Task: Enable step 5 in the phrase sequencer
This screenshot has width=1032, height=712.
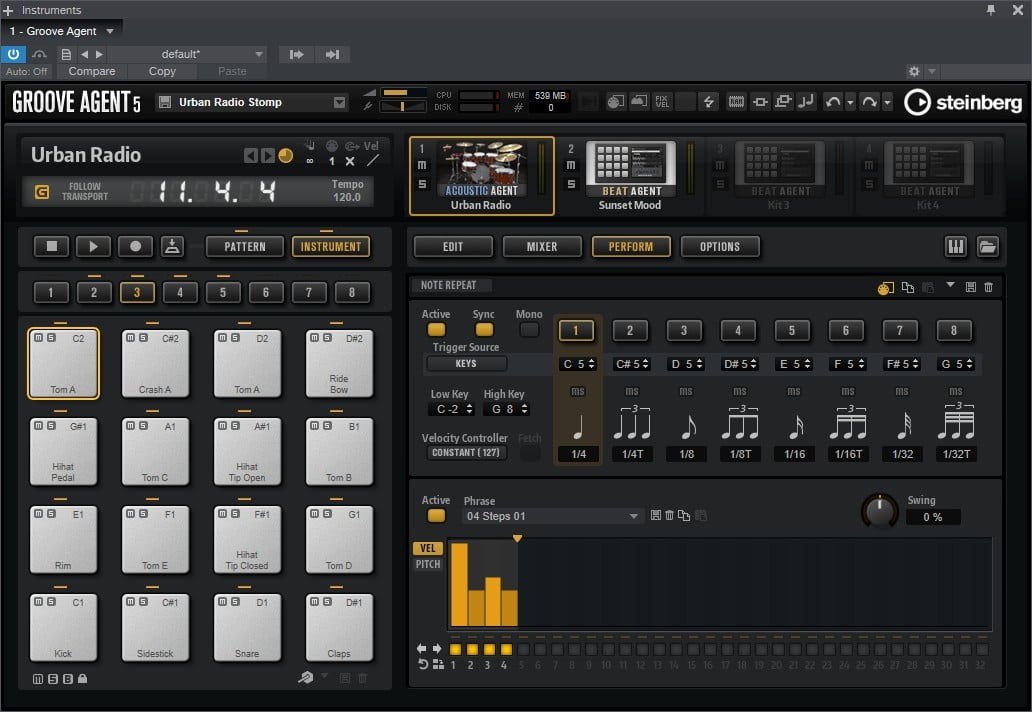Action: [523, 649]
